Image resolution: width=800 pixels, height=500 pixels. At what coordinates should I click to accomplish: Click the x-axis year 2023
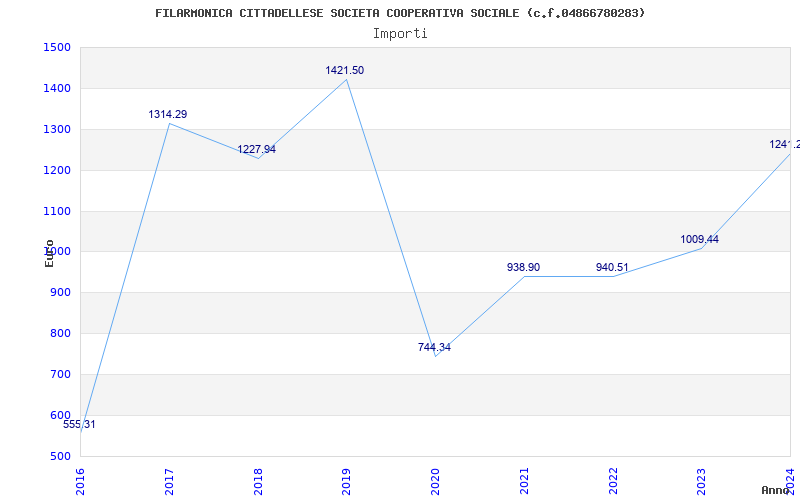[702, 482]
